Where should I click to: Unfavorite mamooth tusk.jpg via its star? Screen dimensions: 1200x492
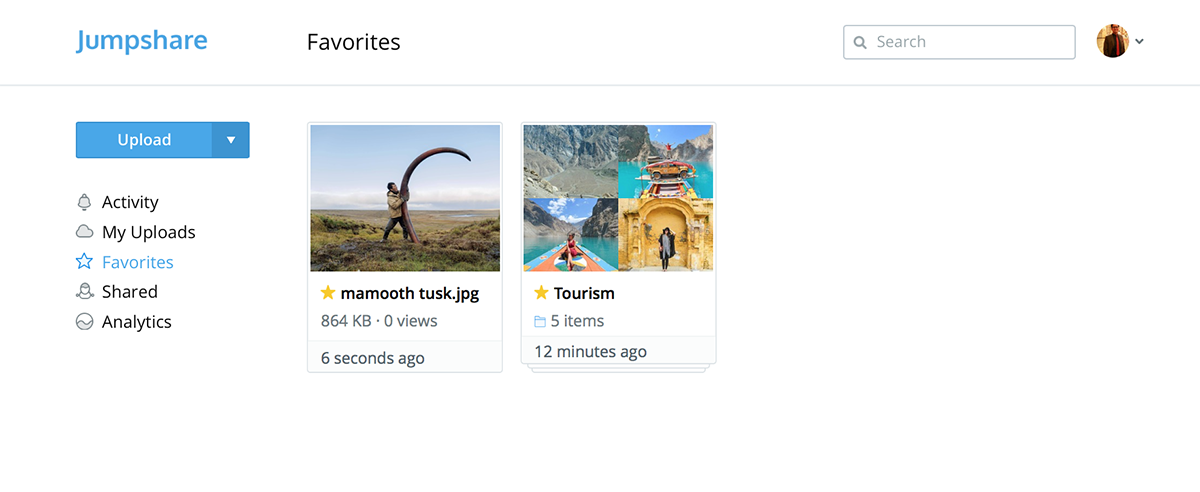328,293
